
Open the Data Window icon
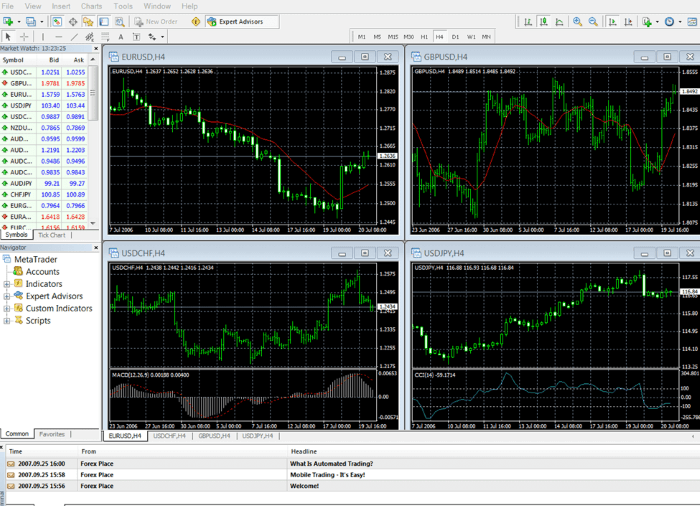(x=73, y=21)
